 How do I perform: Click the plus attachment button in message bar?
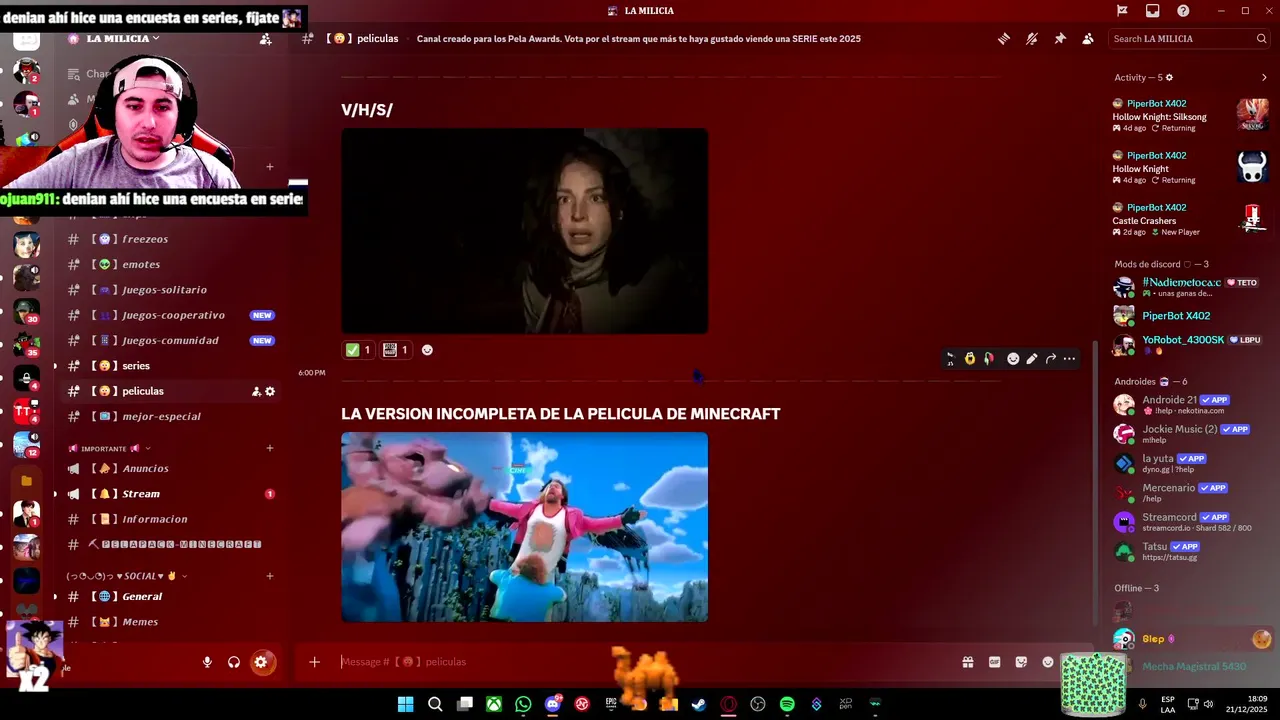(x=314, y=662)
